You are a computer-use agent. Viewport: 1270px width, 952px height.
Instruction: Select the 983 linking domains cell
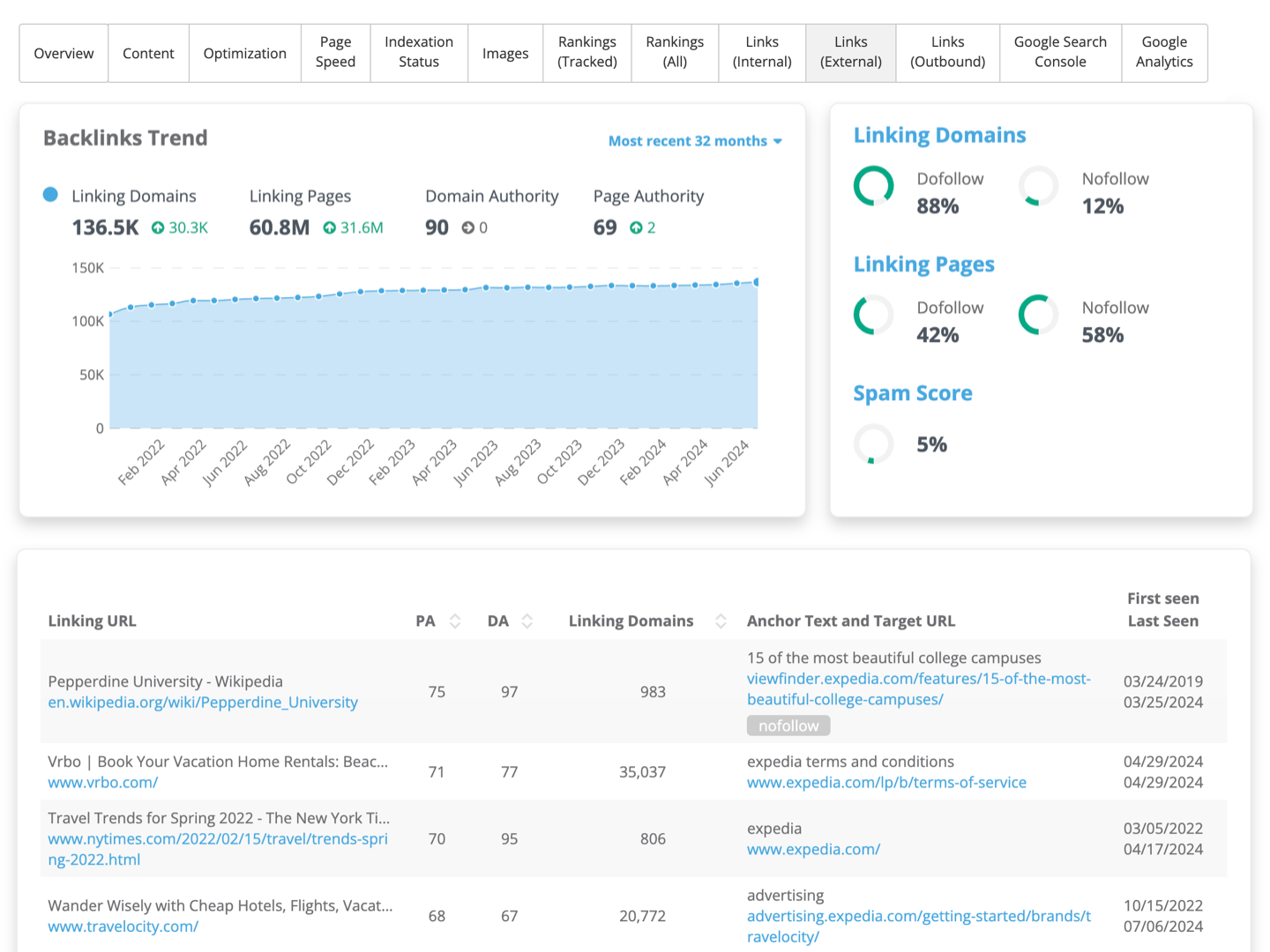653,692
